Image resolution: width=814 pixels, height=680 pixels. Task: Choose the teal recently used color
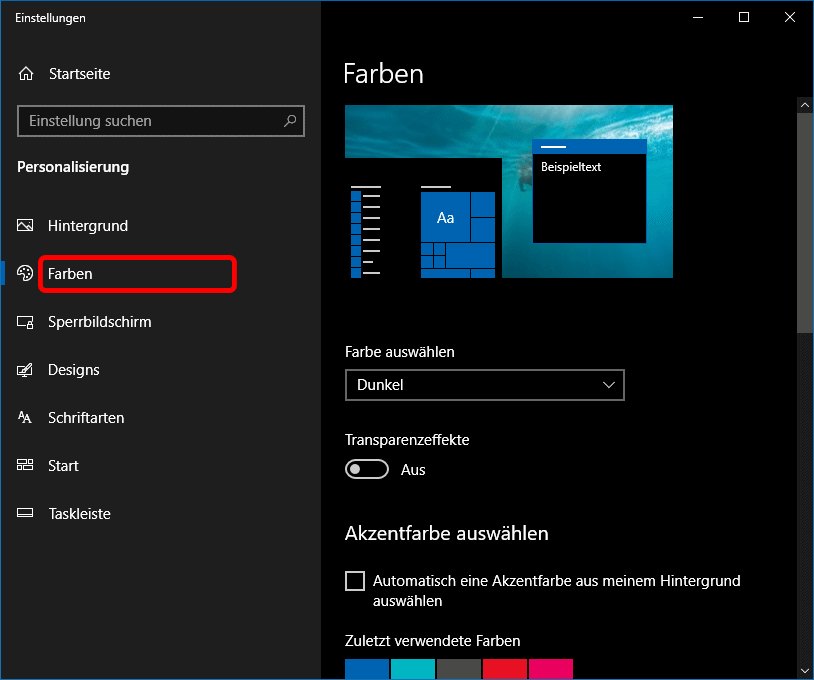point(413,669)
